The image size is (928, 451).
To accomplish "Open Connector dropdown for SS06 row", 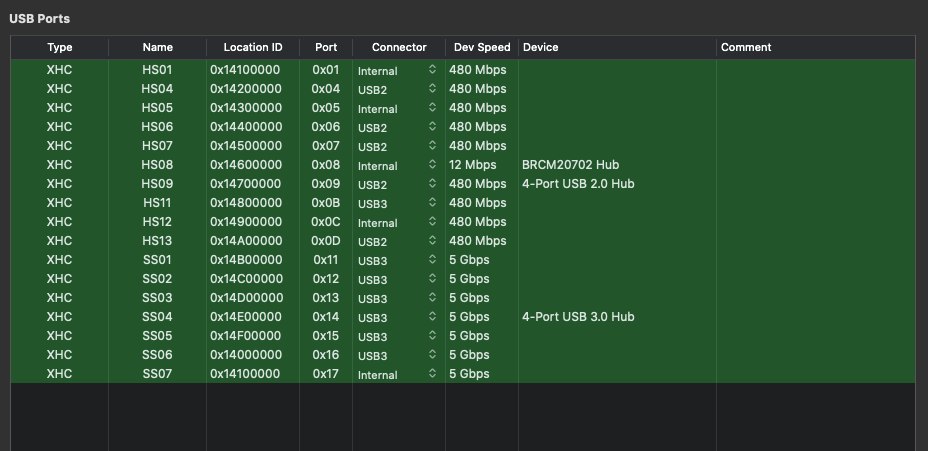I will coord(397,355).
